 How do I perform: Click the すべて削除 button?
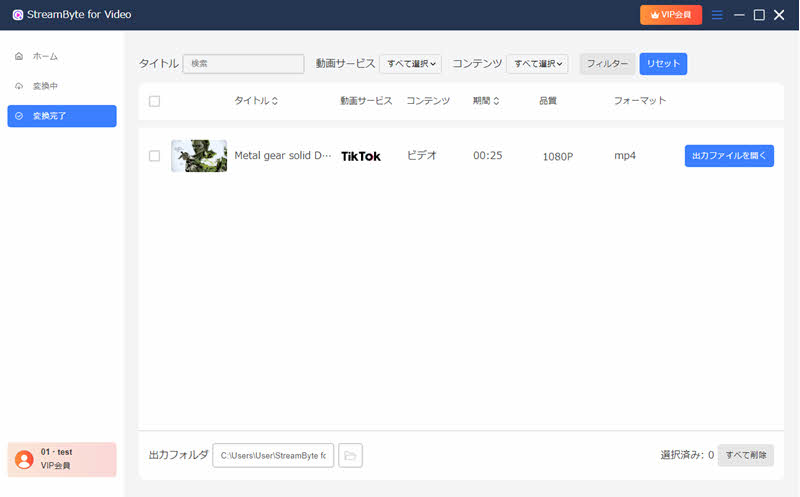[x=746, y=455]
